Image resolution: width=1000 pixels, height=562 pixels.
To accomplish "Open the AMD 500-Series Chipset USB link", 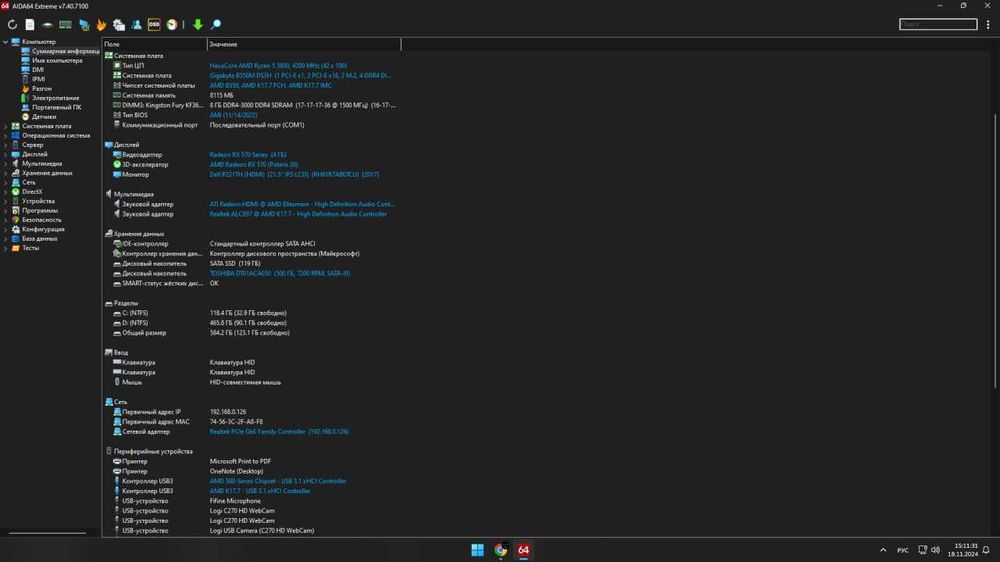I will pos(277,482).
